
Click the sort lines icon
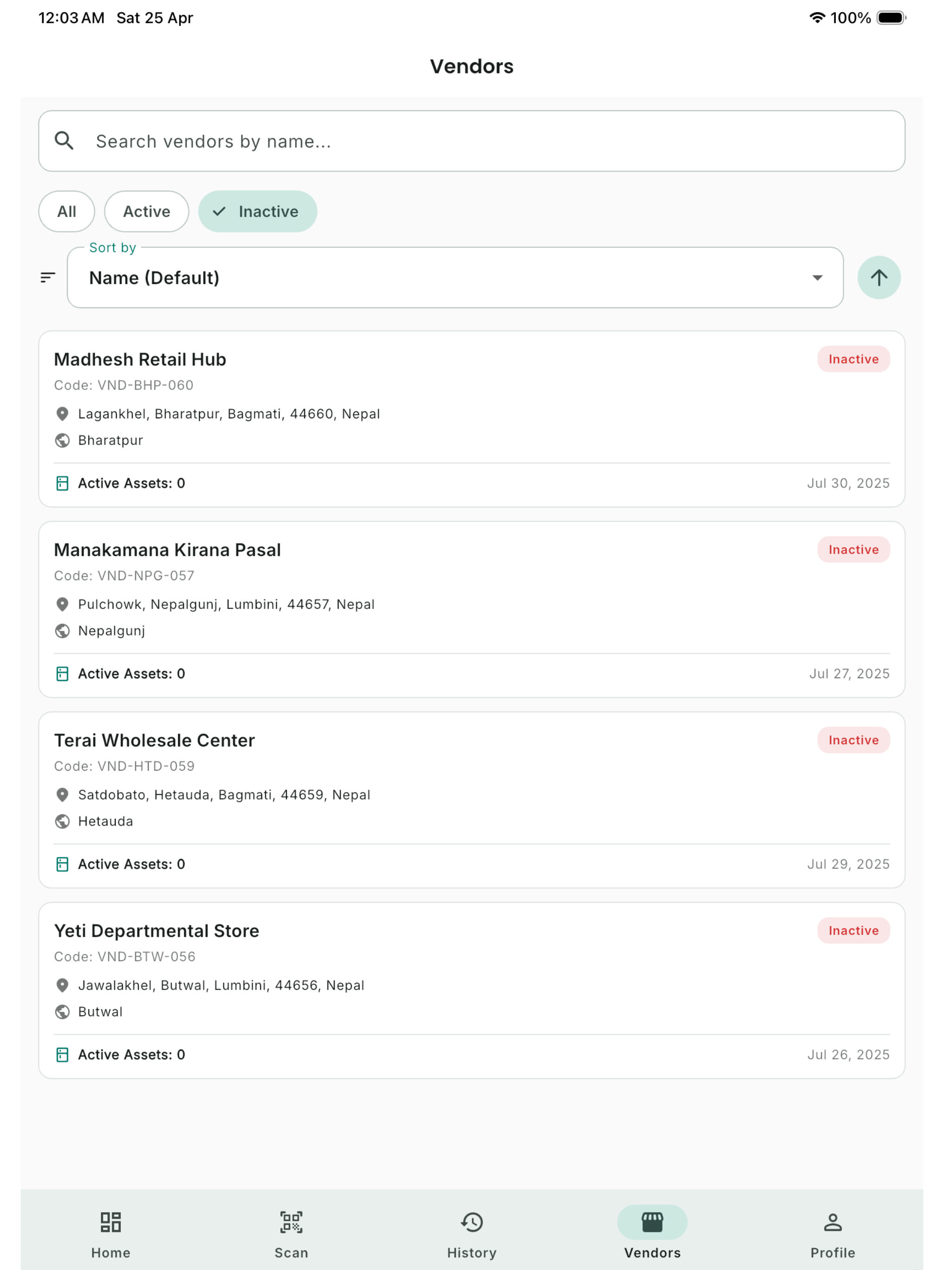tap(48, 278)
